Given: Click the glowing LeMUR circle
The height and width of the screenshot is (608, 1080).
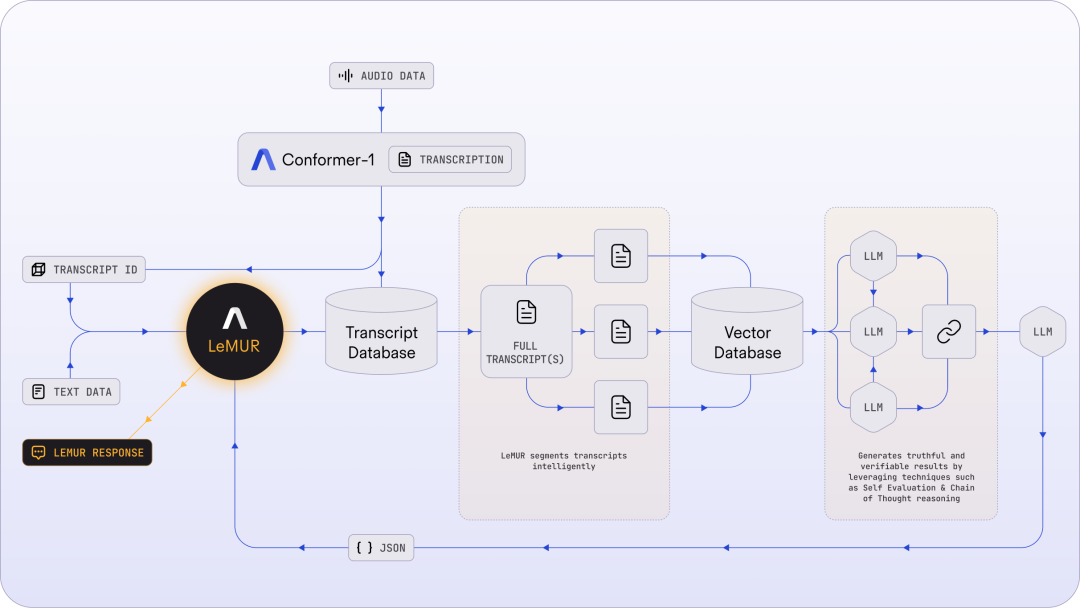Looking at the screenshot, I should [x=235, y=331].
